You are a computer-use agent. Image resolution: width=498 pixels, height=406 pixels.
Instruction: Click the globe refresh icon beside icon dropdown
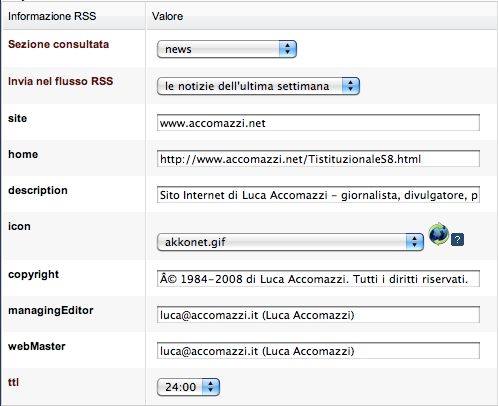point(439,234)
